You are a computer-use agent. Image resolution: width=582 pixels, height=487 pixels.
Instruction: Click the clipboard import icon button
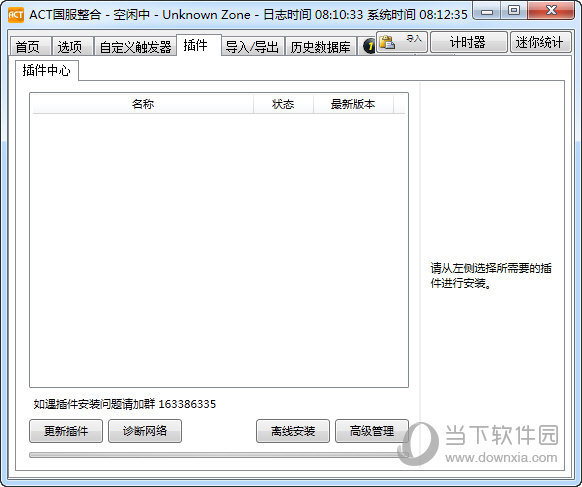pyautogui.click(x=402, y=42)
